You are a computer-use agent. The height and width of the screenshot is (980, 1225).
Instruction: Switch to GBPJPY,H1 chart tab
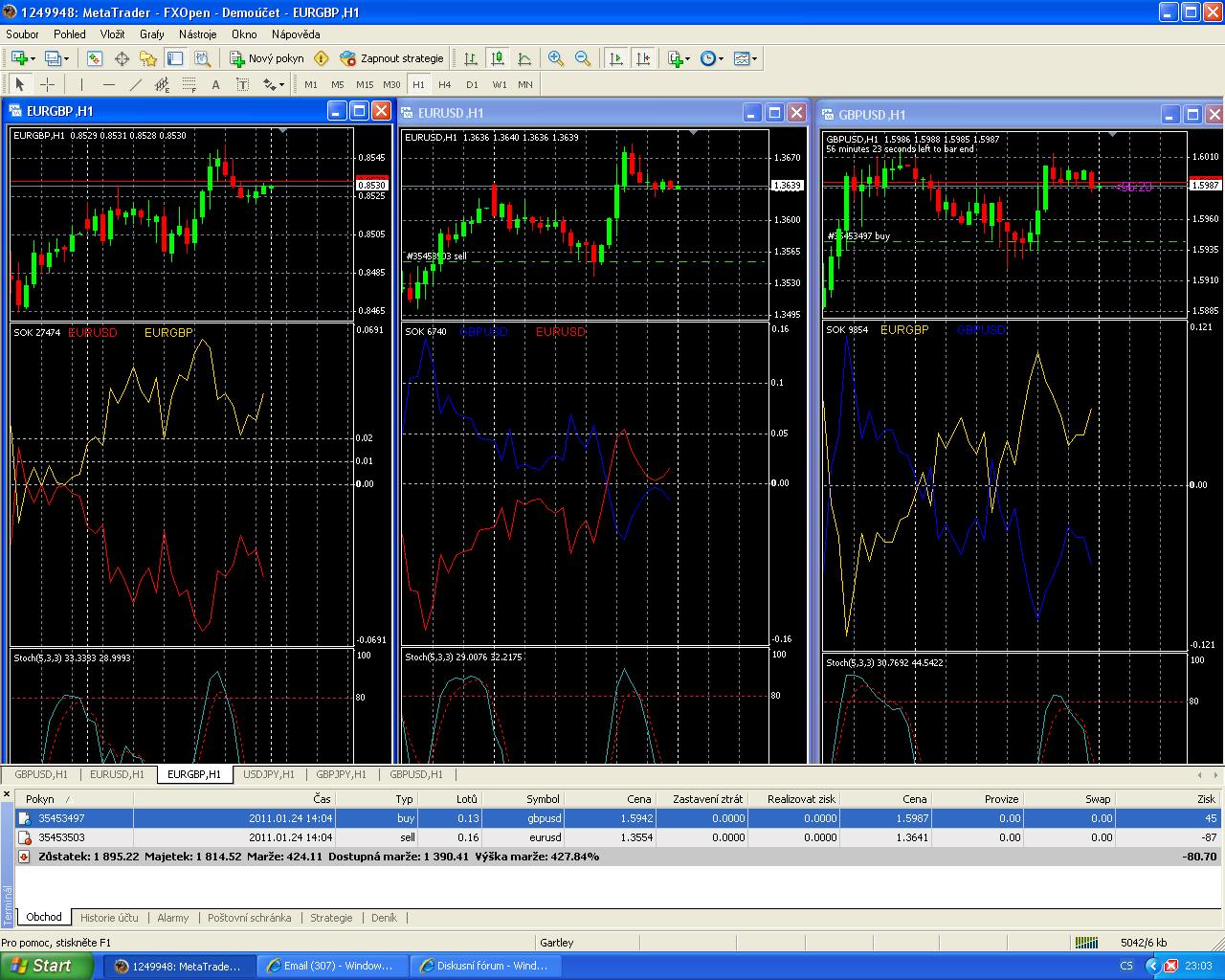(x=342, y=774)
